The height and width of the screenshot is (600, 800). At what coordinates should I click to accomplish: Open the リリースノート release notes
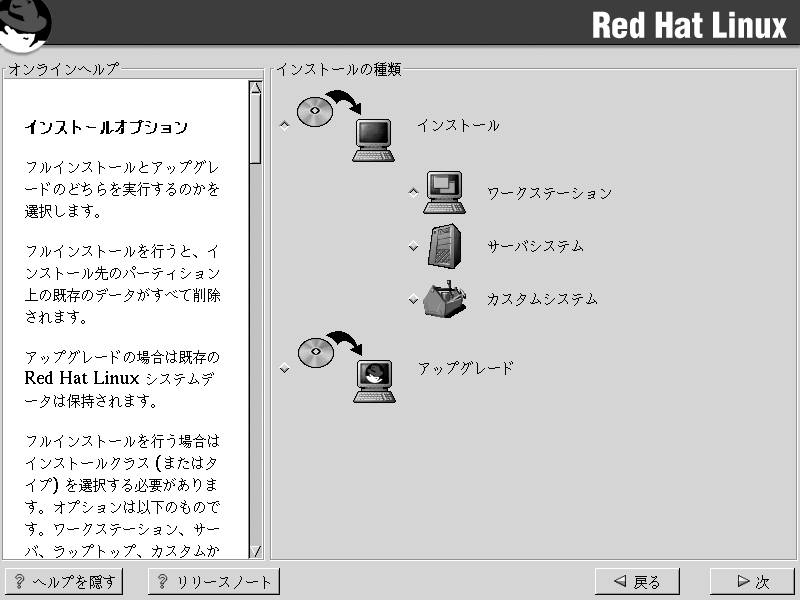coord(213,582)
